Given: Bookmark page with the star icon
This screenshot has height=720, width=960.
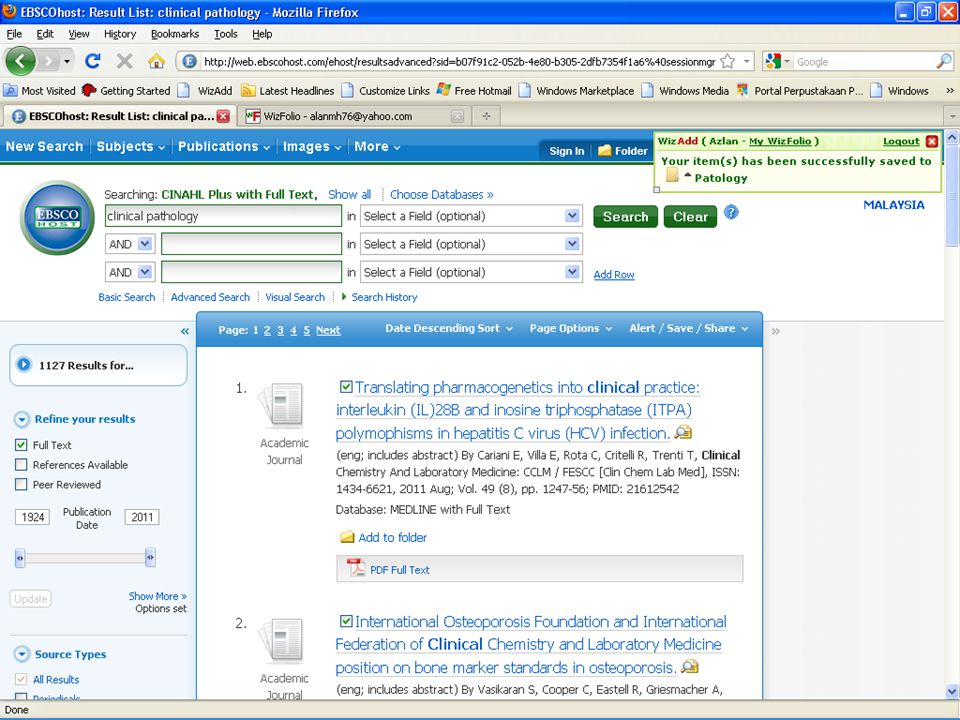Looking at the screenshot, I should [727, 61].
